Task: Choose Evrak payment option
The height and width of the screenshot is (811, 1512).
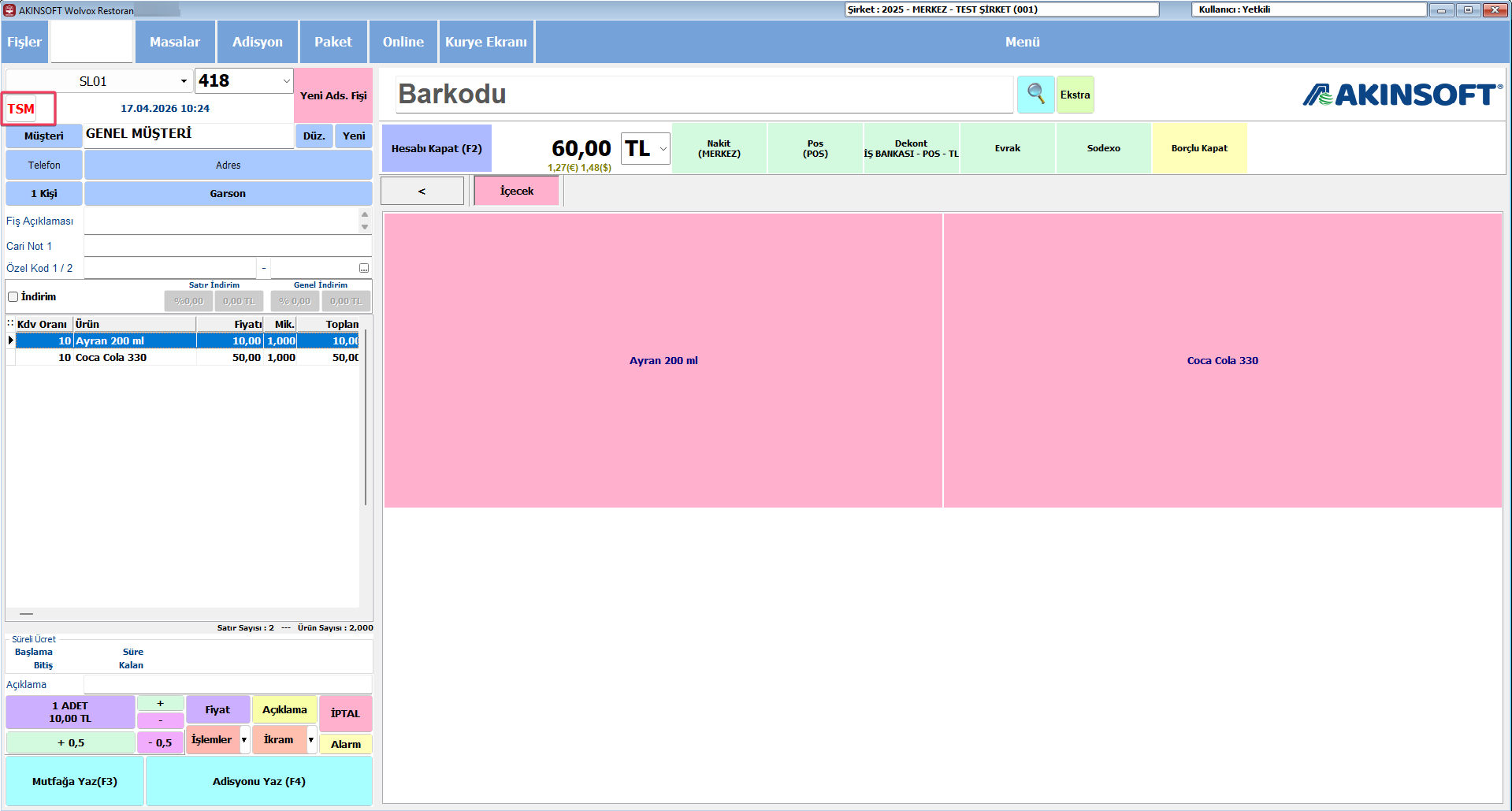Action: click(x=1008, y=148)
